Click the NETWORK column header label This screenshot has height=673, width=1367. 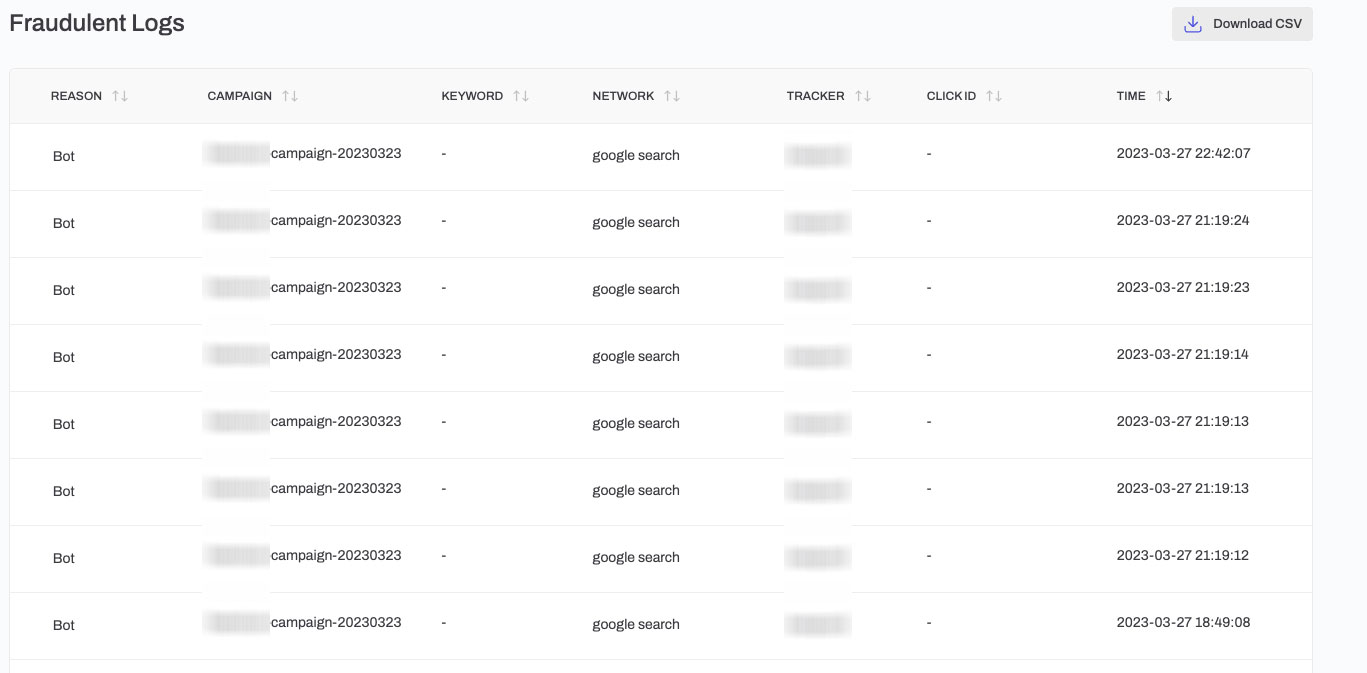[623, 96]
